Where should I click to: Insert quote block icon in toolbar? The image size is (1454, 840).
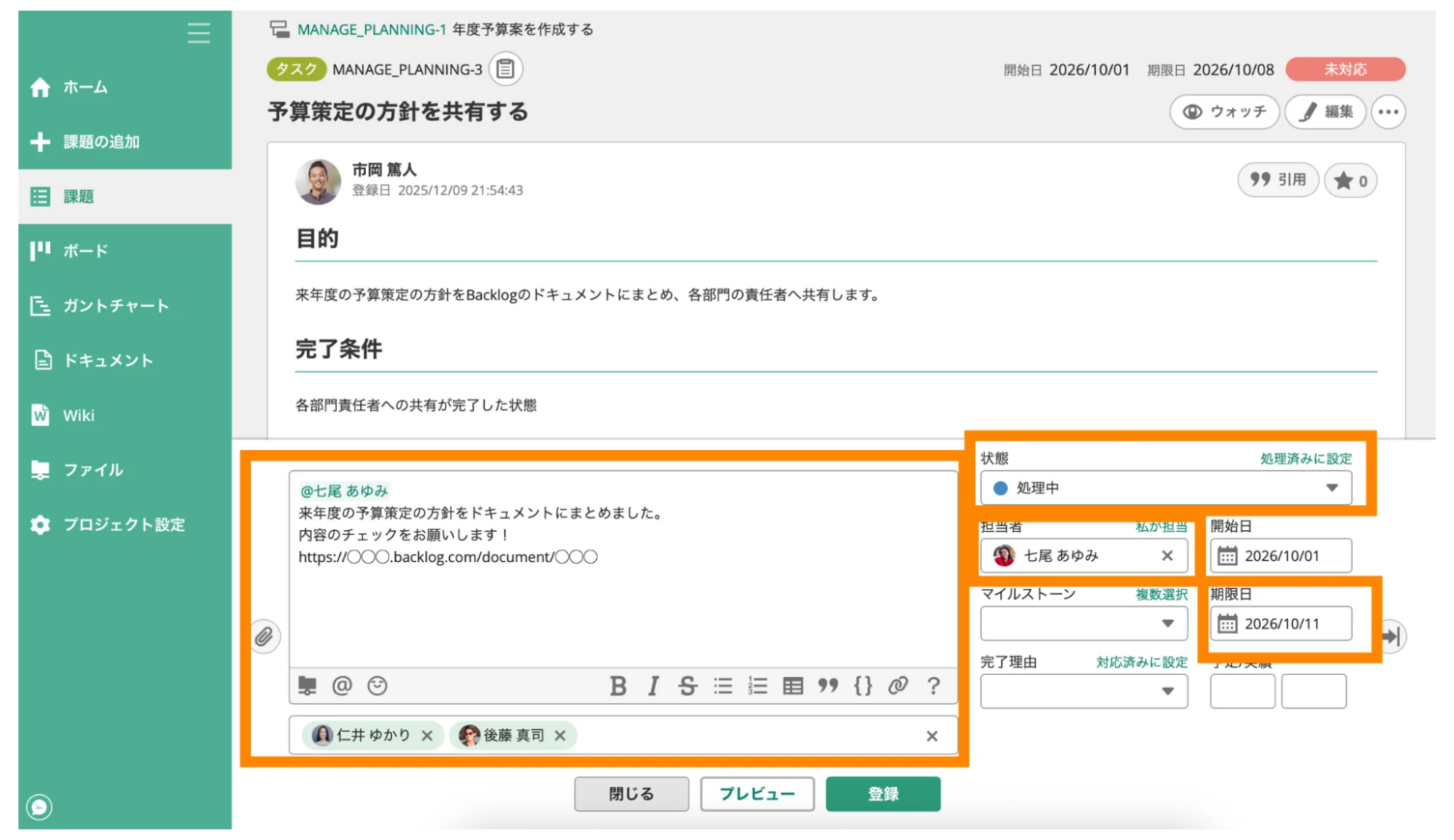[x=828, y=685]
